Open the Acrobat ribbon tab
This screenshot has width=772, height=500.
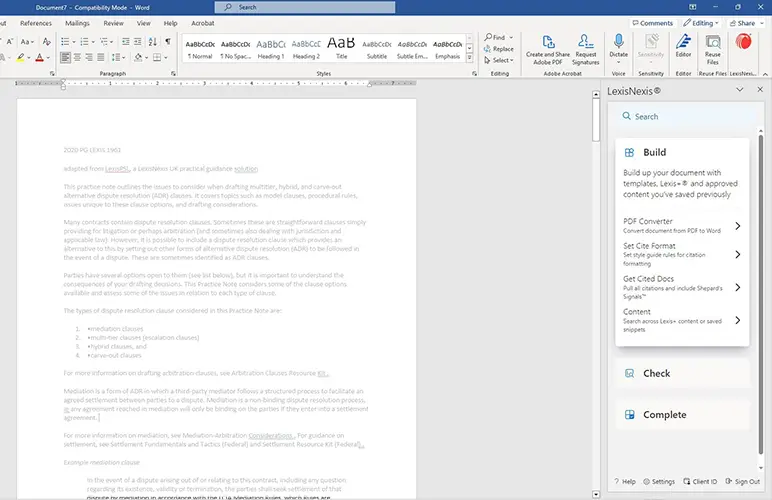[205, 22]
